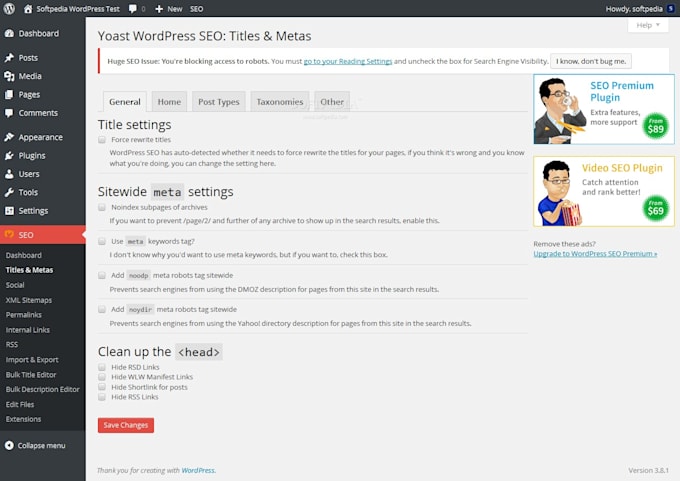This screenshot has height=481, width=680.
Task: Check Hide RSD Links
Action: [102, 367]
